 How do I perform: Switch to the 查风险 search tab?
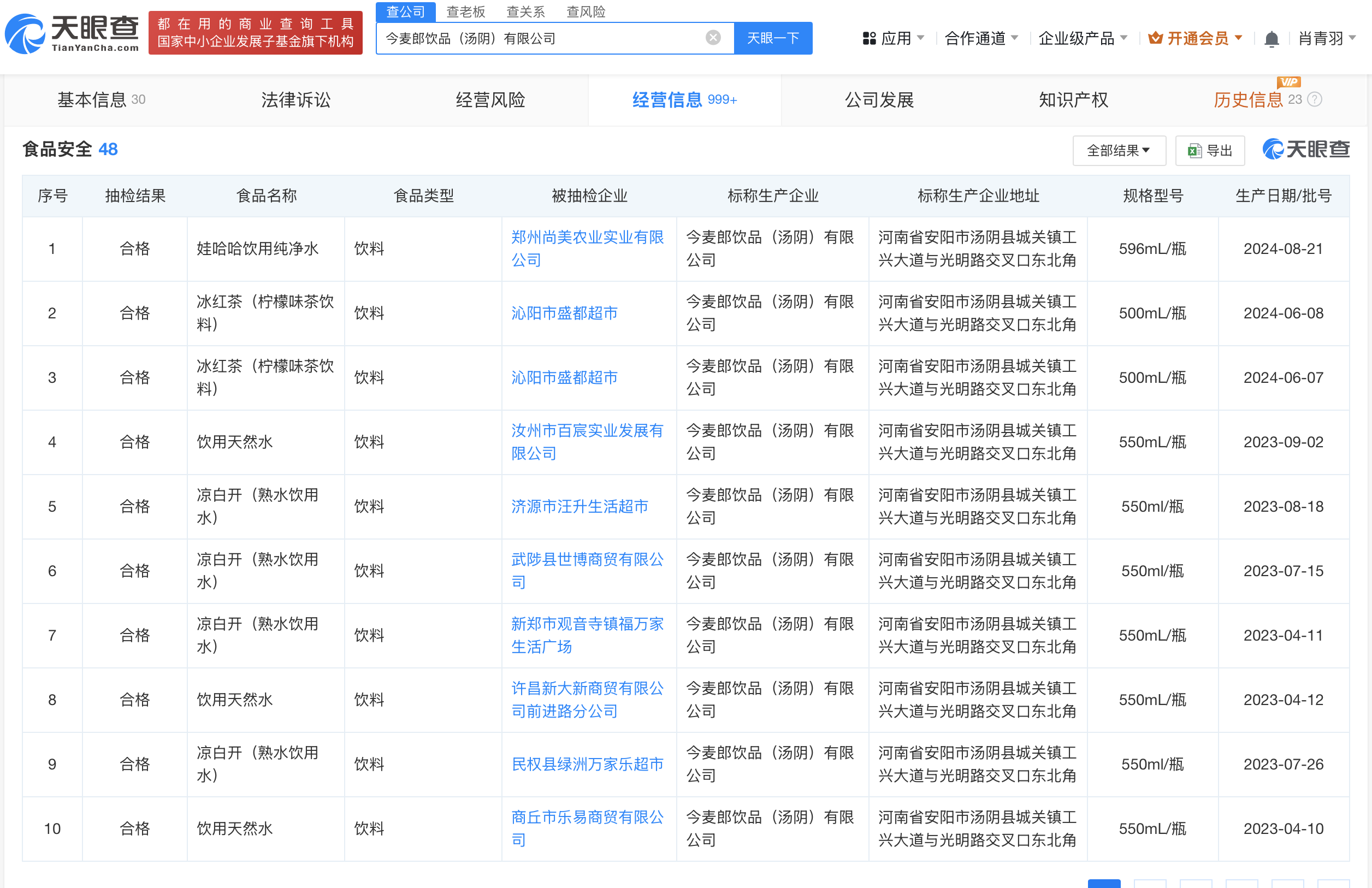coord(586,11)
